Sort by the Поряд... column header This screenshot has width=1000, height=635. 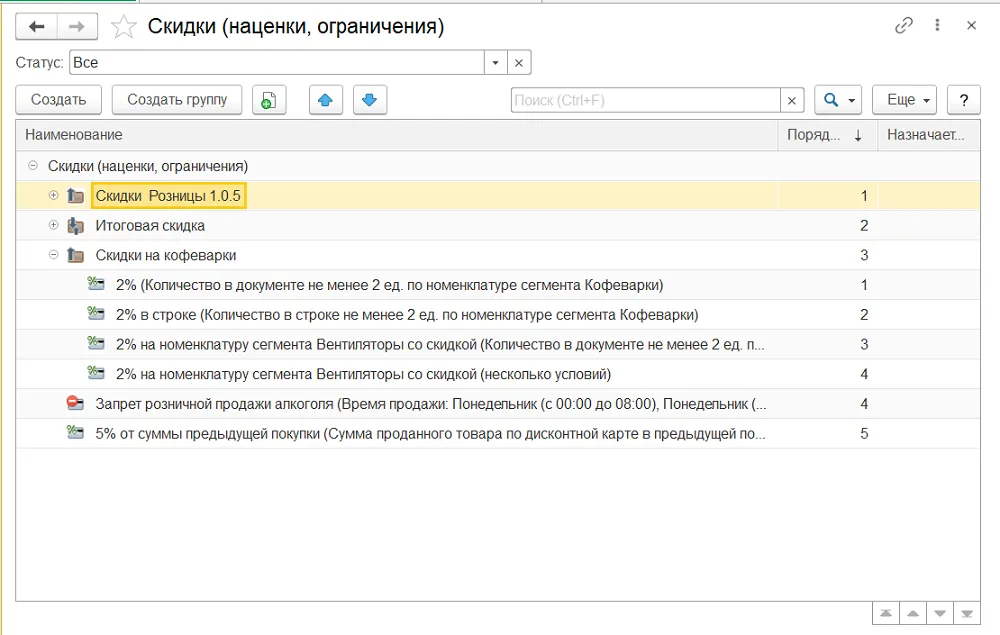point(828,135)
